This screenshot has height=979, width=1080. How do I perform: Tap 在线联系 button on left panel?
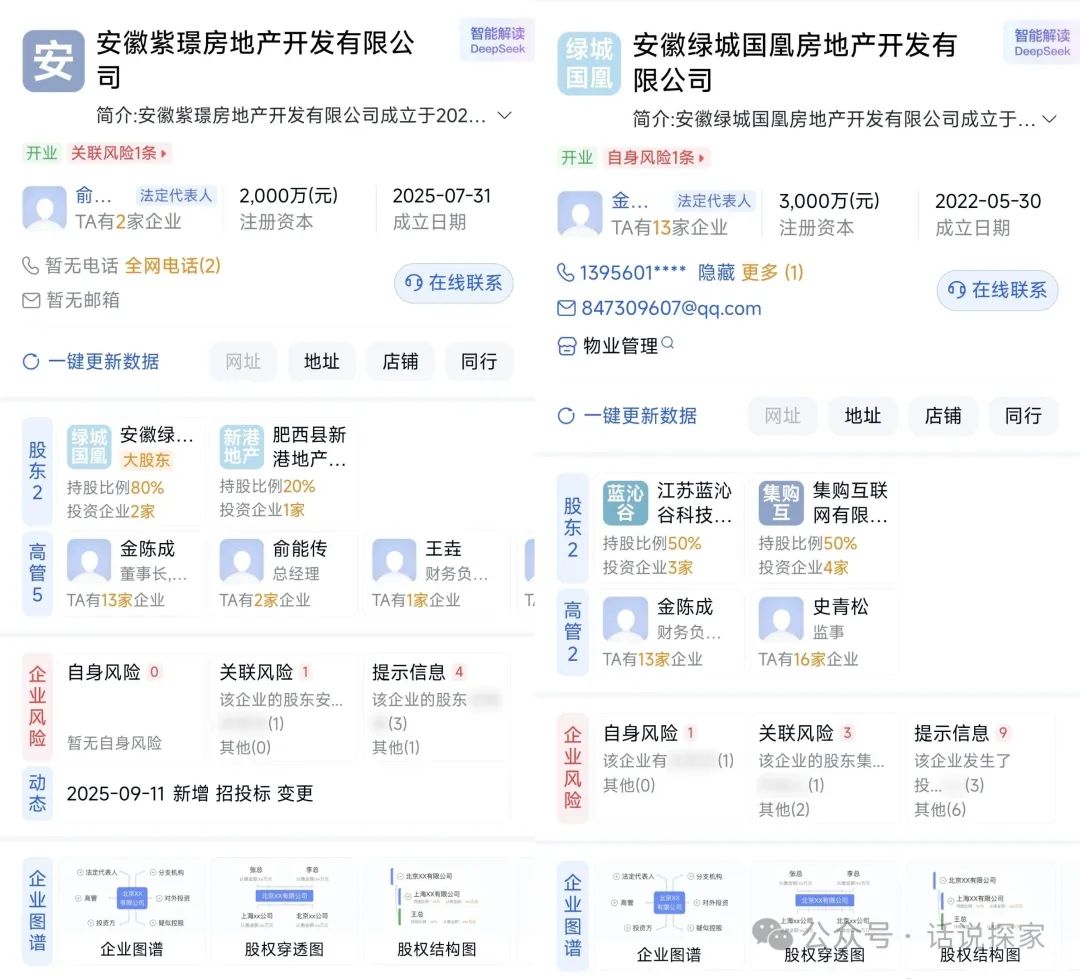coord(454,283)
